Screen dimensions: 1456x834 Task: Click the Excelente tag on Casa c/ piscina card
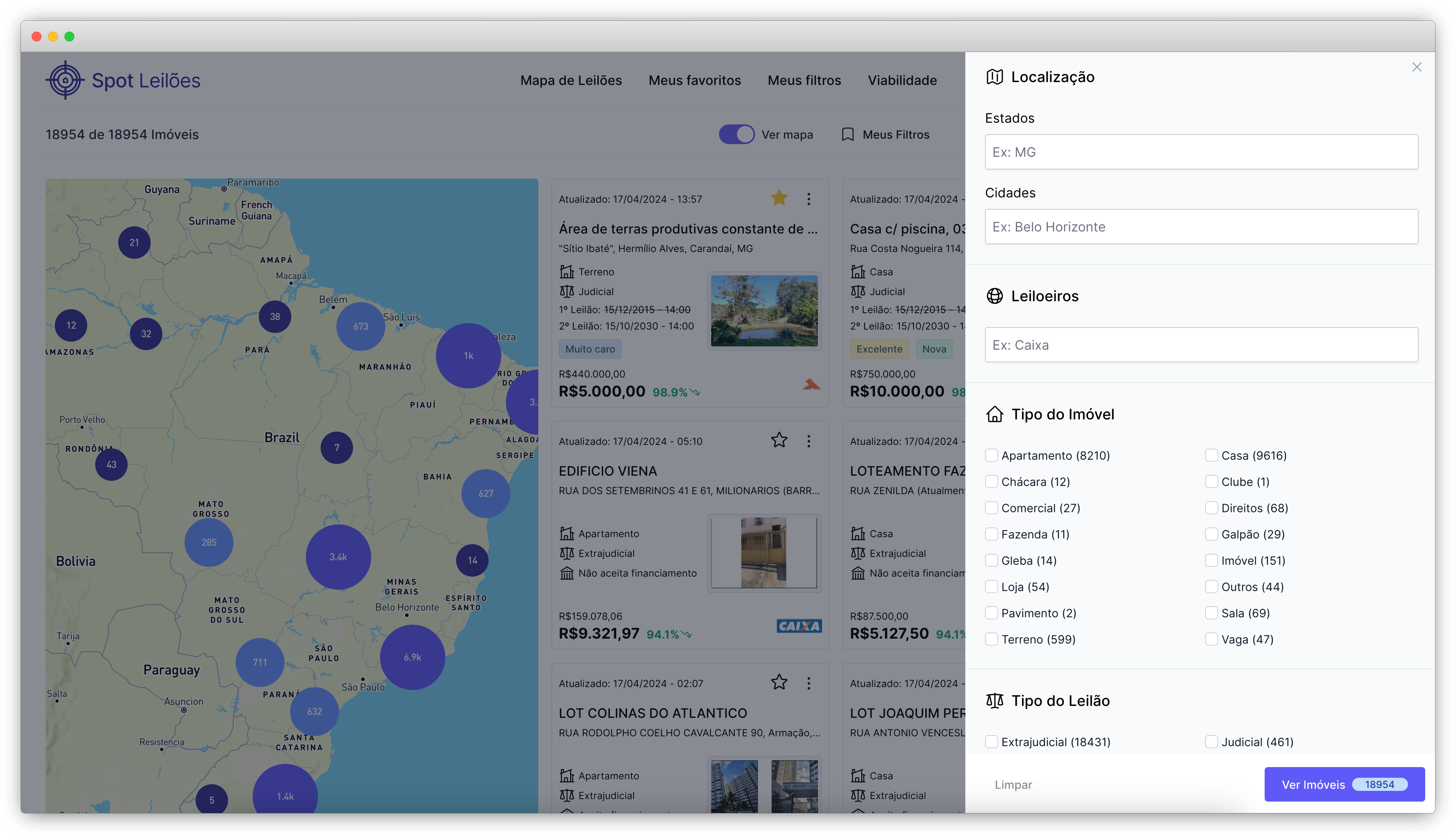coord(879,349)
